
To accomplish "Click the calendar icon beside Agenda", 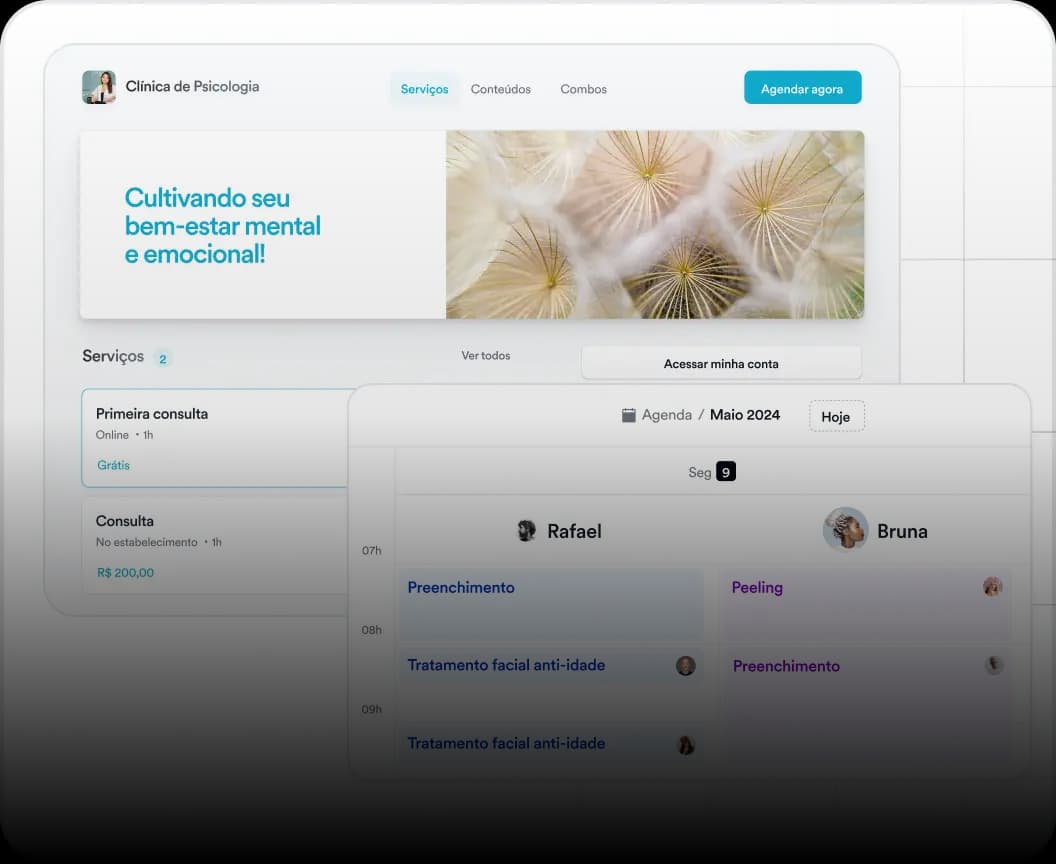I will pos(629,415).
